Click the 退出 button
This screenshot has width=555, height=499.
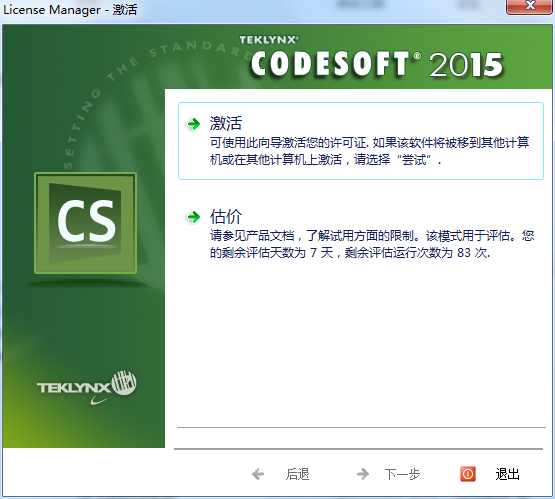coord(507,474)
